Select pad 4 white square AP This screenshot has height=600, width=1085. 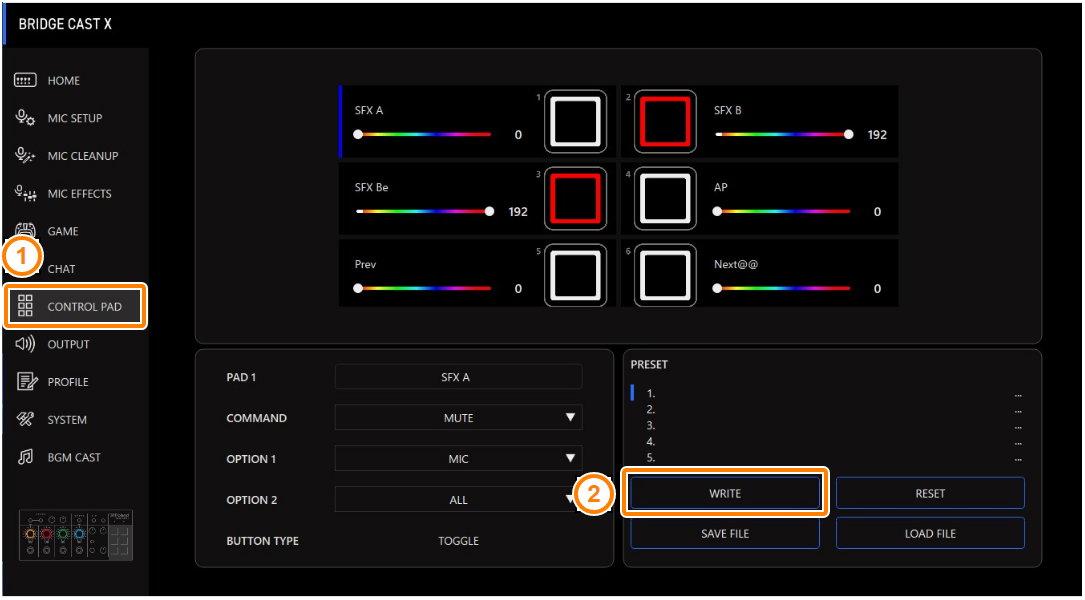point(665,199)
